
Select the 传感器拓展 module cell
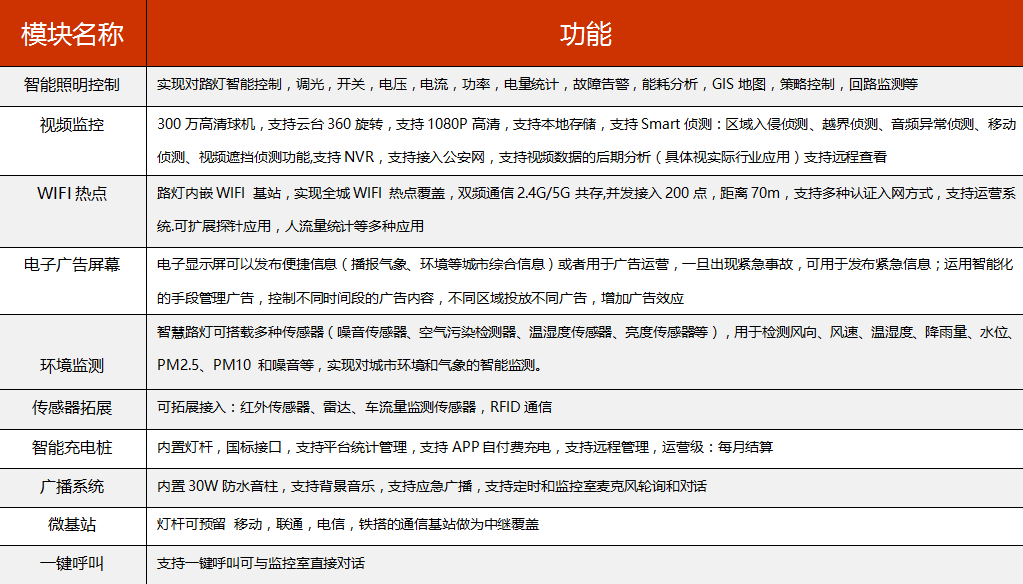coord(72,407)
